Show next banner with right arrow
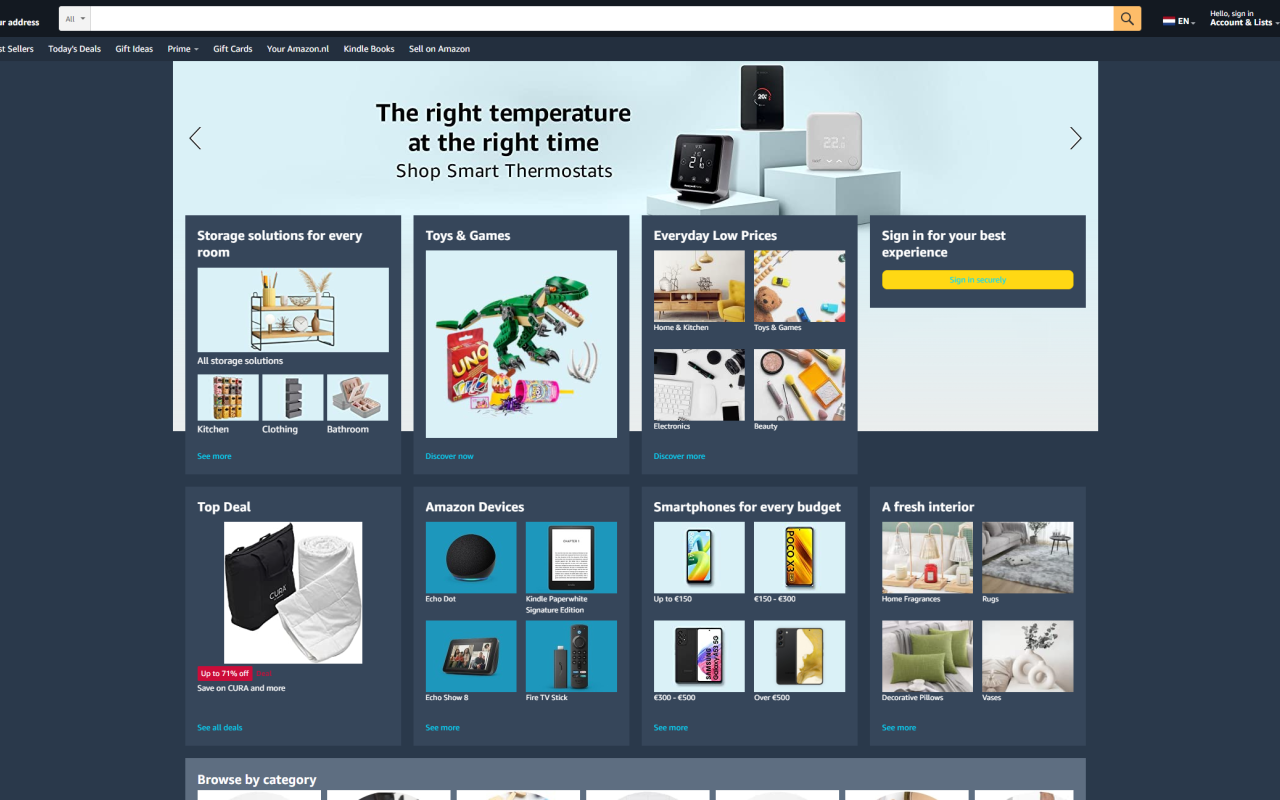The width and height of the screenshot is (1280, 800). pyautogui.click(x=1076, y=138)
